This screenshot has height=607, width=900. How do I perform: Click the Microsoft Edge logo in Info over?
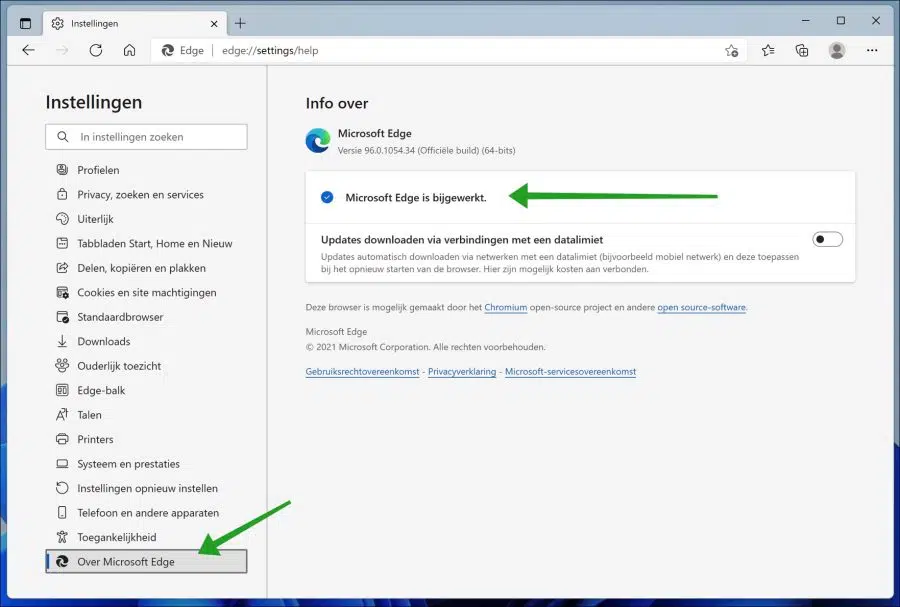pyautogui.click(x=318, y=141)
